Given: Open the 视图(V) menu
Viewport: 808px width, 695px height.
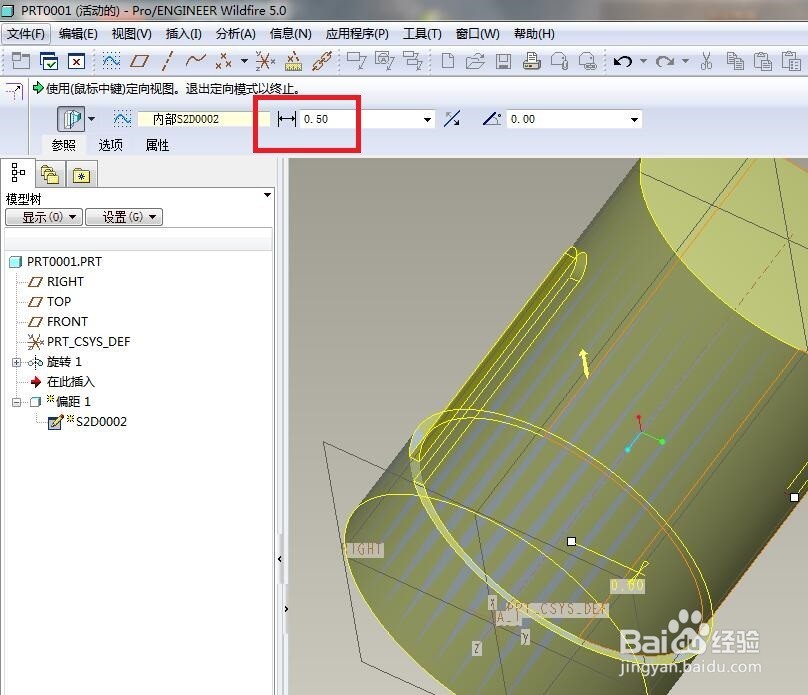Looking at the screenshot, I should tap(131, 34).
